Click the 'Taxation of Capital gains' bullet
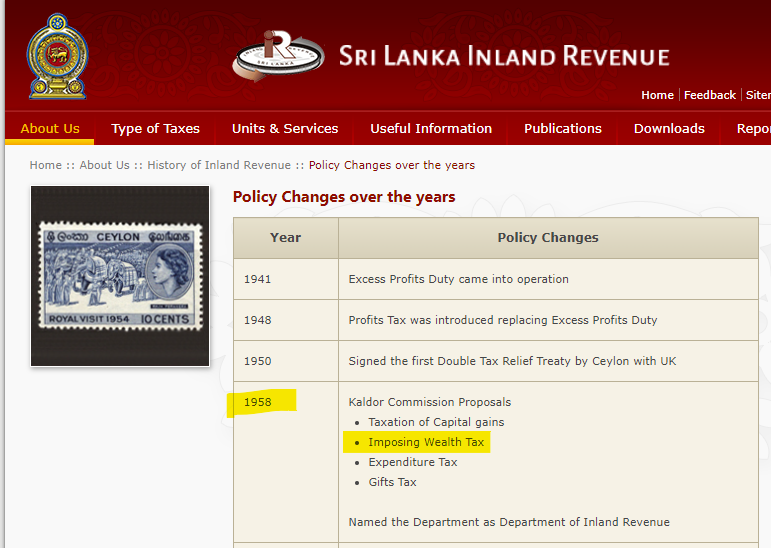This screenshot has height=548, width=771. point(436,422)
